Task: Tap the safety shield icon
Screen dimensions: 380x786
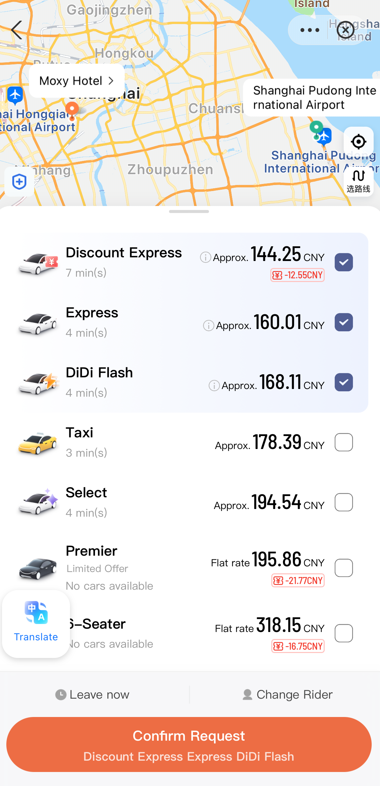Action: (19, 182)
